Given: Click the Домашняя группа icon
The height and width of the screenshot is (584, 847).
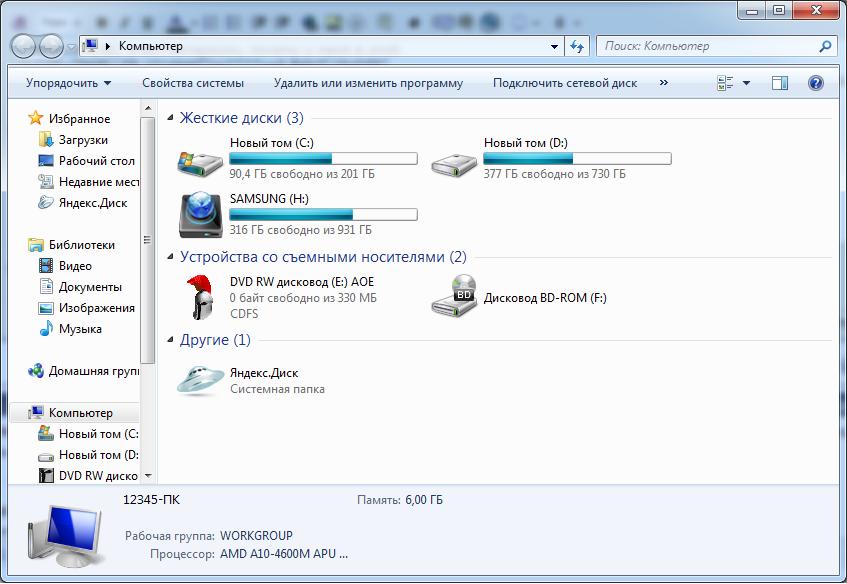Looking at the screenshot, I should [x=36, y=371].
